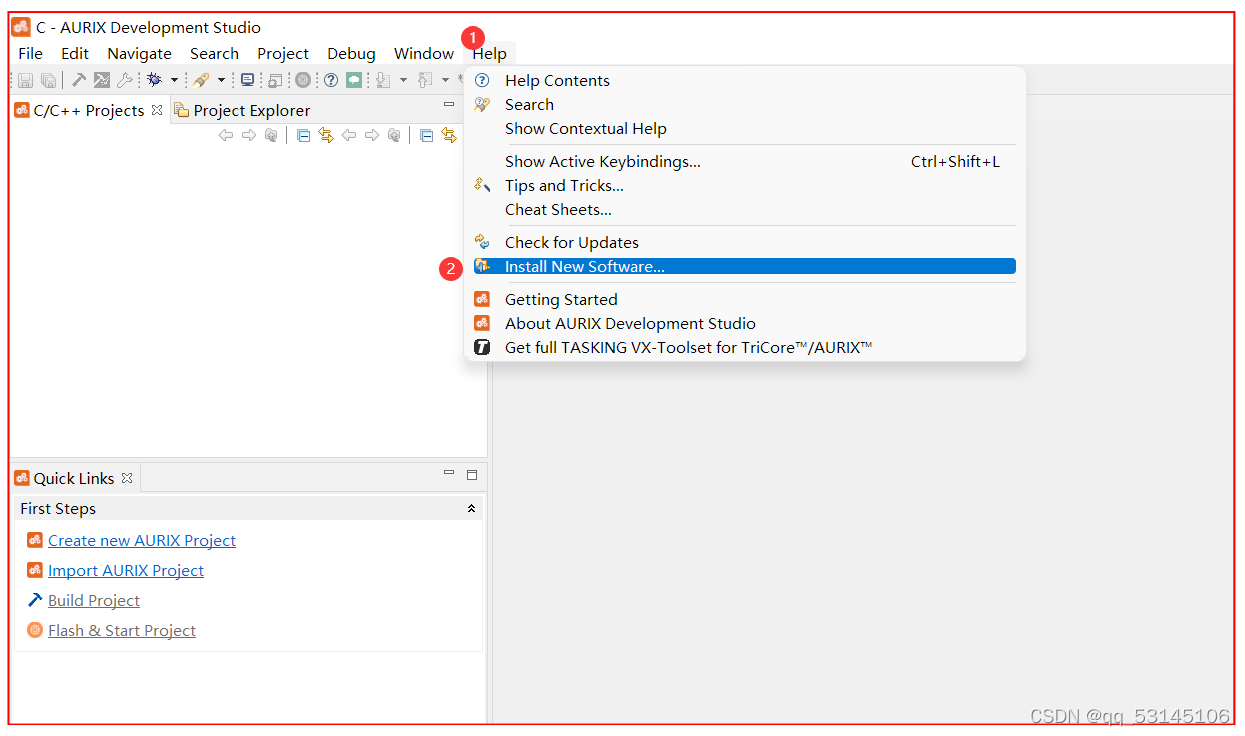Click Create new AURIX Project link
Image resolution: width=1245 pixels, height=736 pixels.
(142, 540)
